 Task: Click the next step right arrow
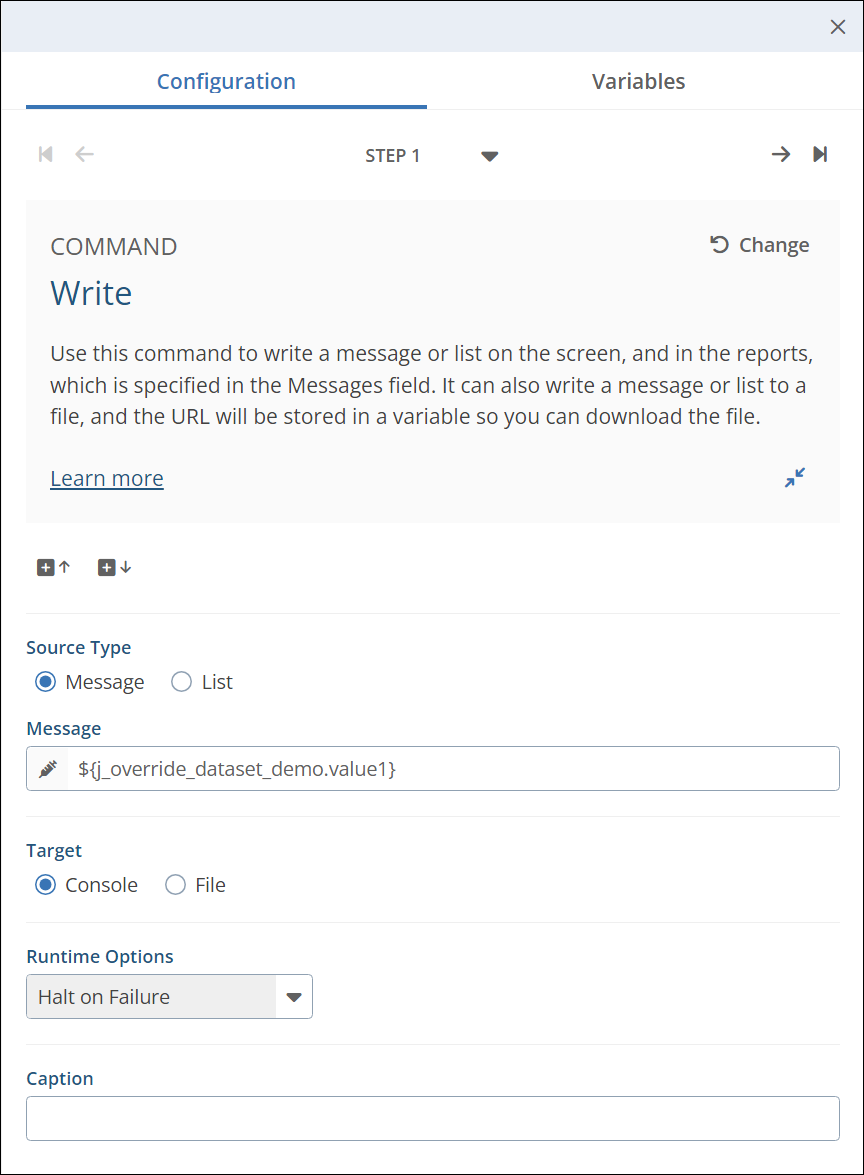point(780,154)
